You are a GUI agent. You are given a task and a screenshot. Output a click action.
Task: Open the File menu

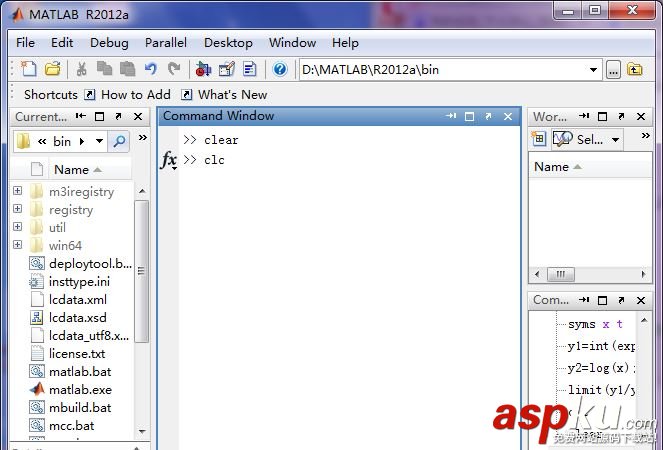pos(25,43)
